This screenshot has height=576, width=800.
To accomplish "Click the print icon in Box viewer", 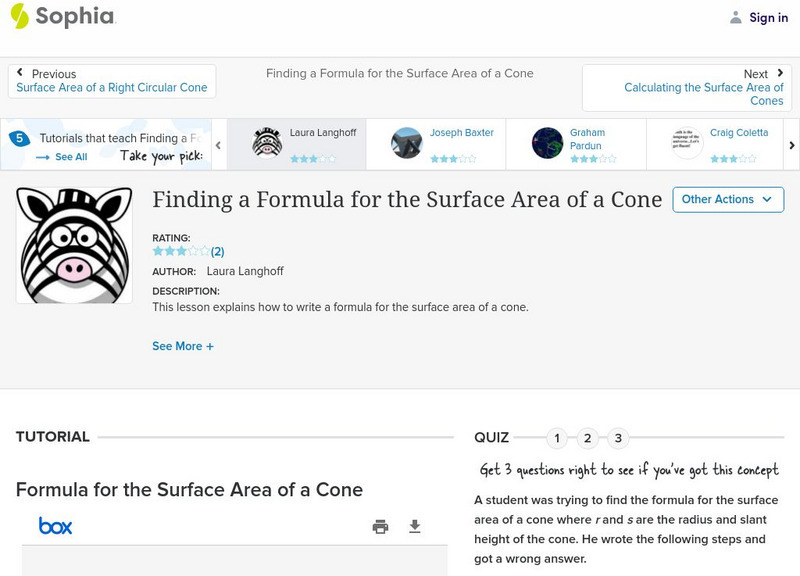I will 380,527.
